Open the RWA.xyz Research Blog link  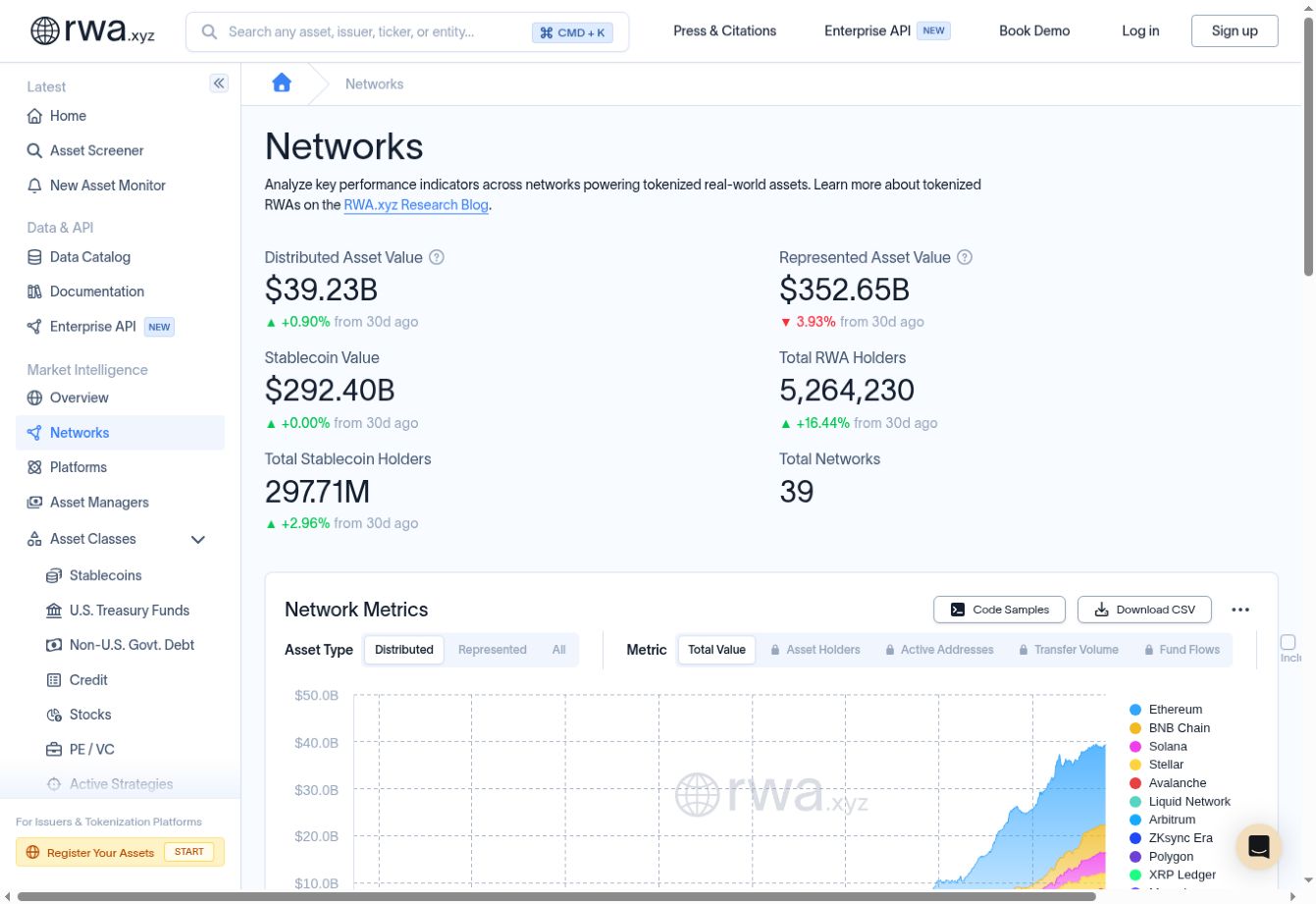(x=416, y=205)
